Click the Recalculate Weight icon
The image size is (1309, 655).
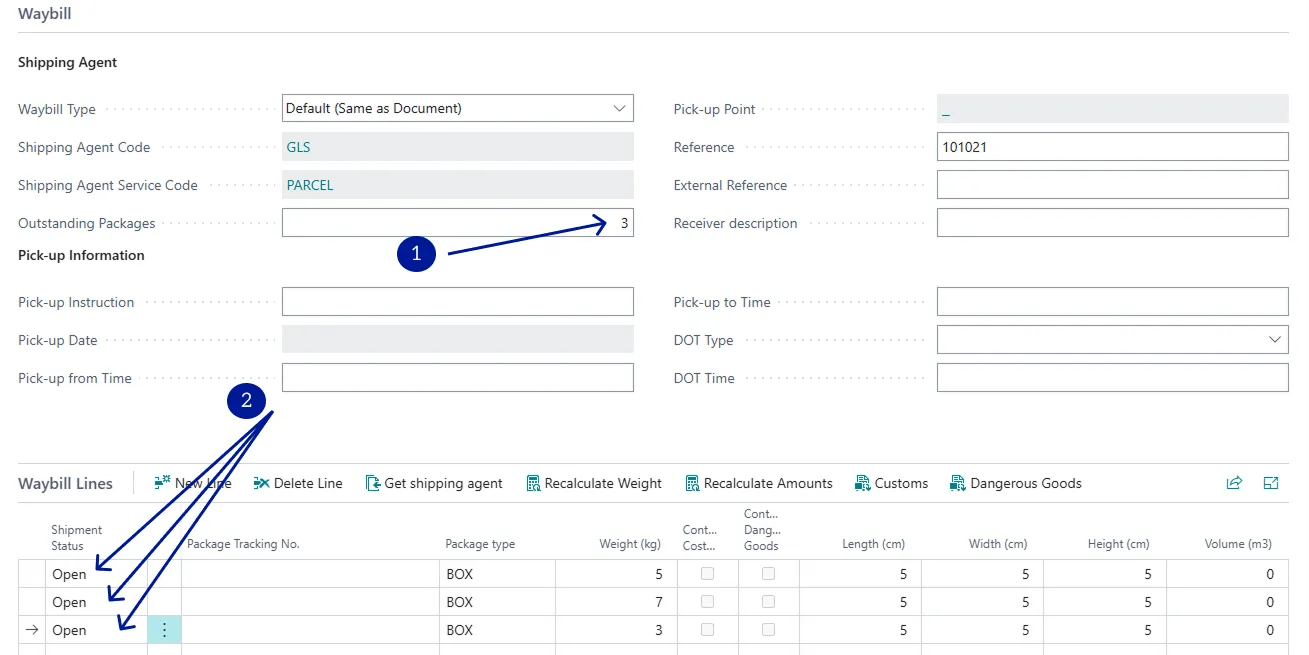coord(533,483)
